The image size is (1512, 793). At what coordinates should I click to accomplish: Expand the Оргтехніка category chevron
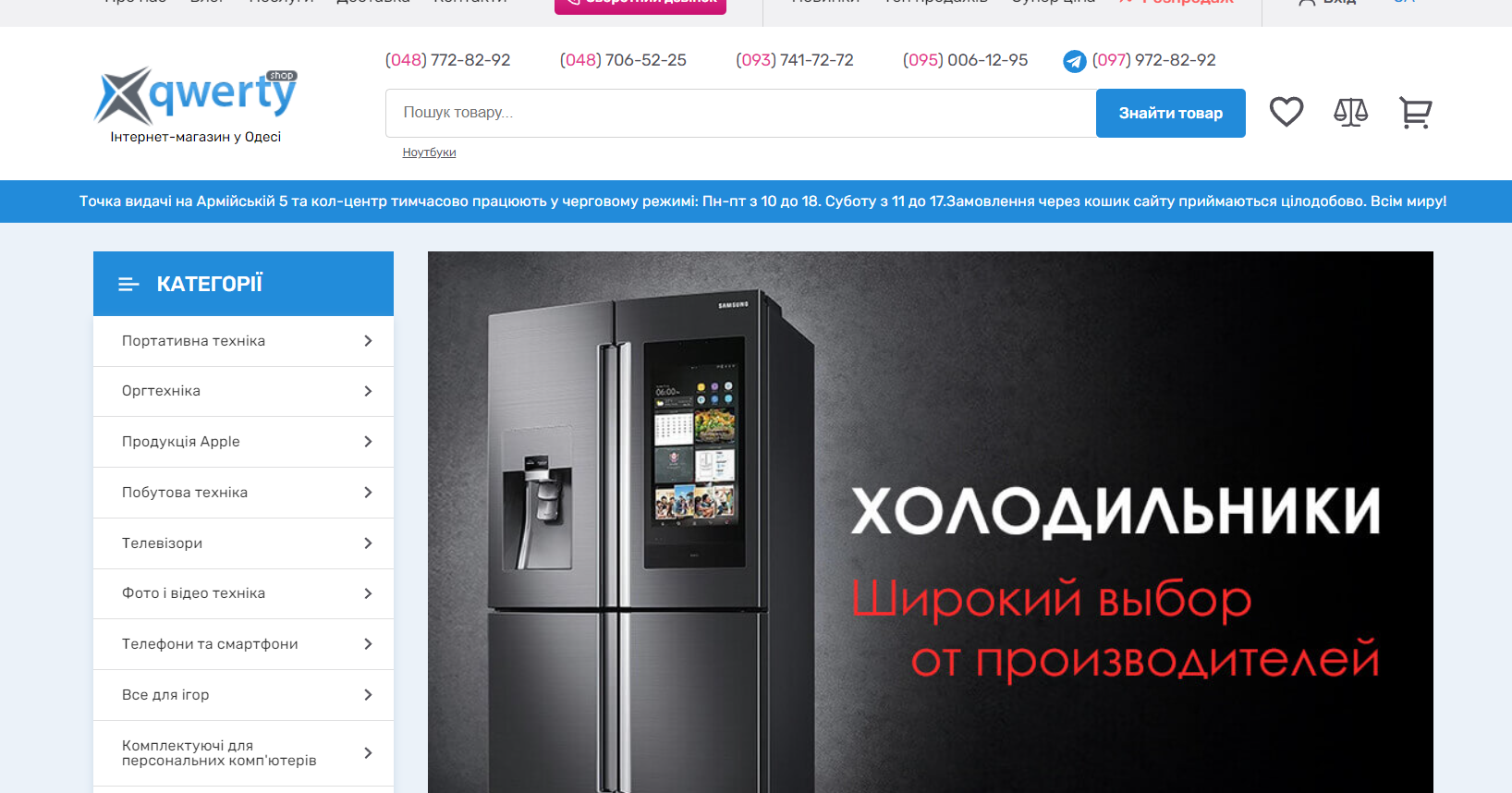[368, 391]
